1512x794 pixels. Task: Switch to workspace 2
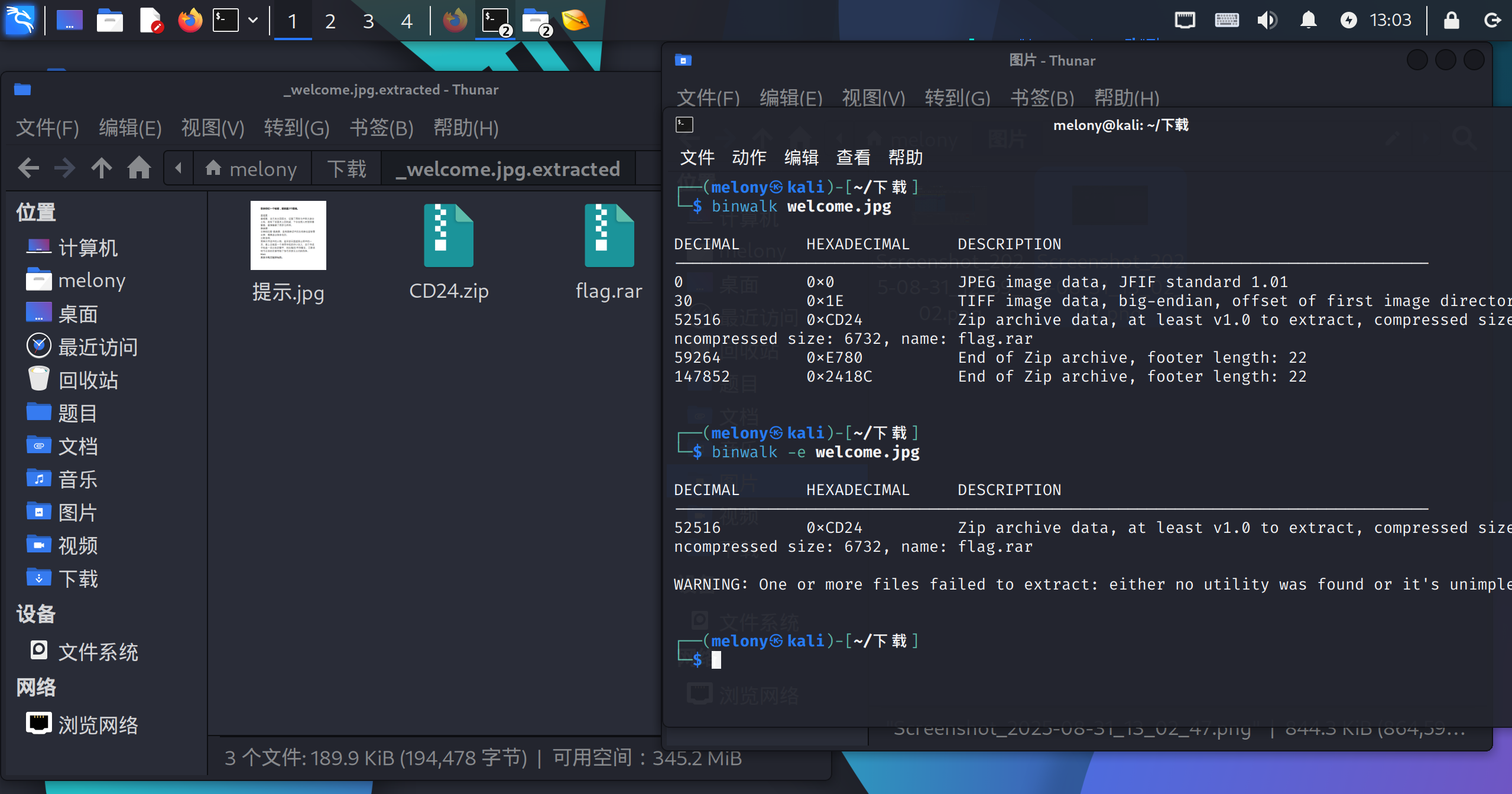330,21
